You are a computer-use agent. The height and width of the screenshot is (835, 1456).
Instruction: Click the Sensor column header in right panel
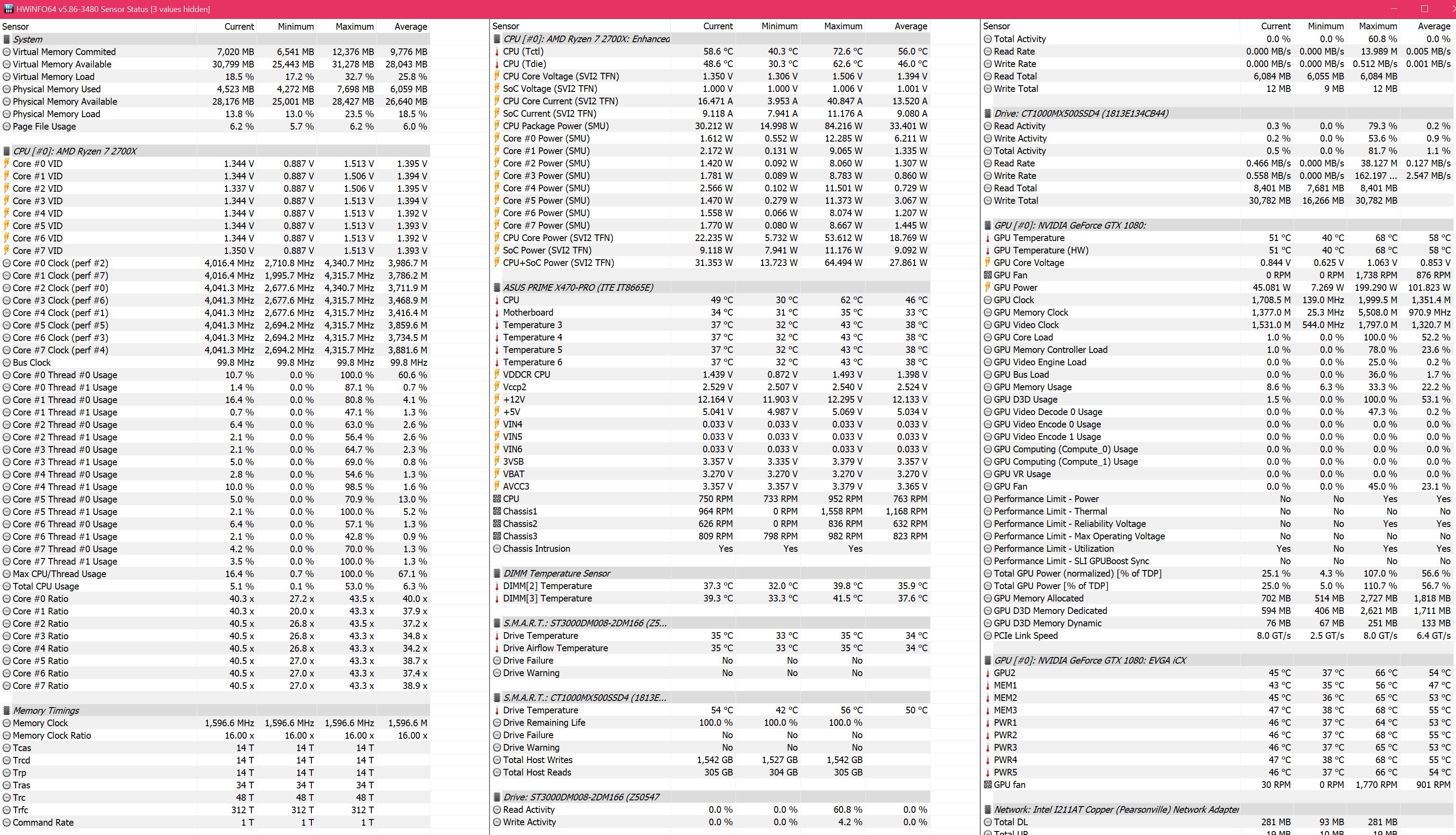point(996,26)
